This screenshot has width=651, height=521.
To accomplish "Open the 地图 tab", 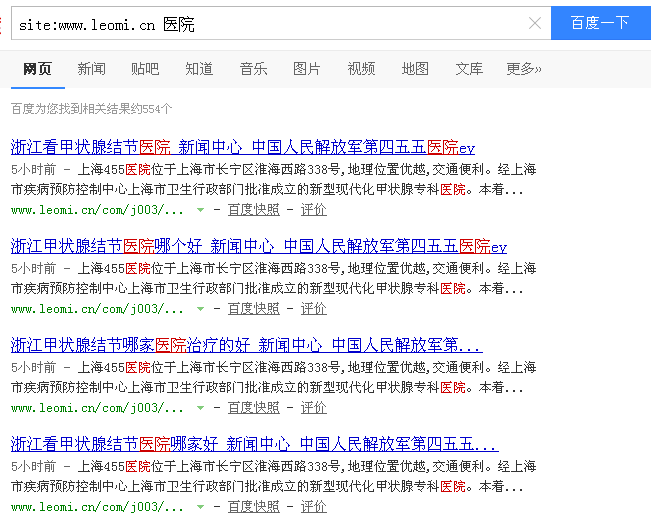I will 415,69.
